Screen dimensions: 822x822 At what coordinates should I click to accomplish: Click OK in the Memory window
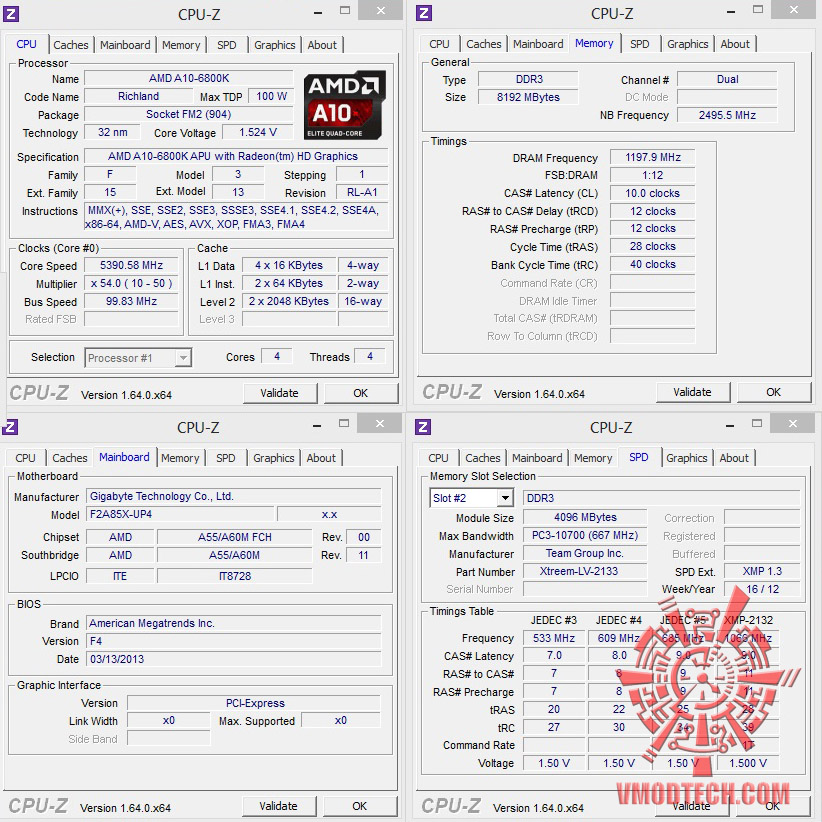(x=774, y=392)
